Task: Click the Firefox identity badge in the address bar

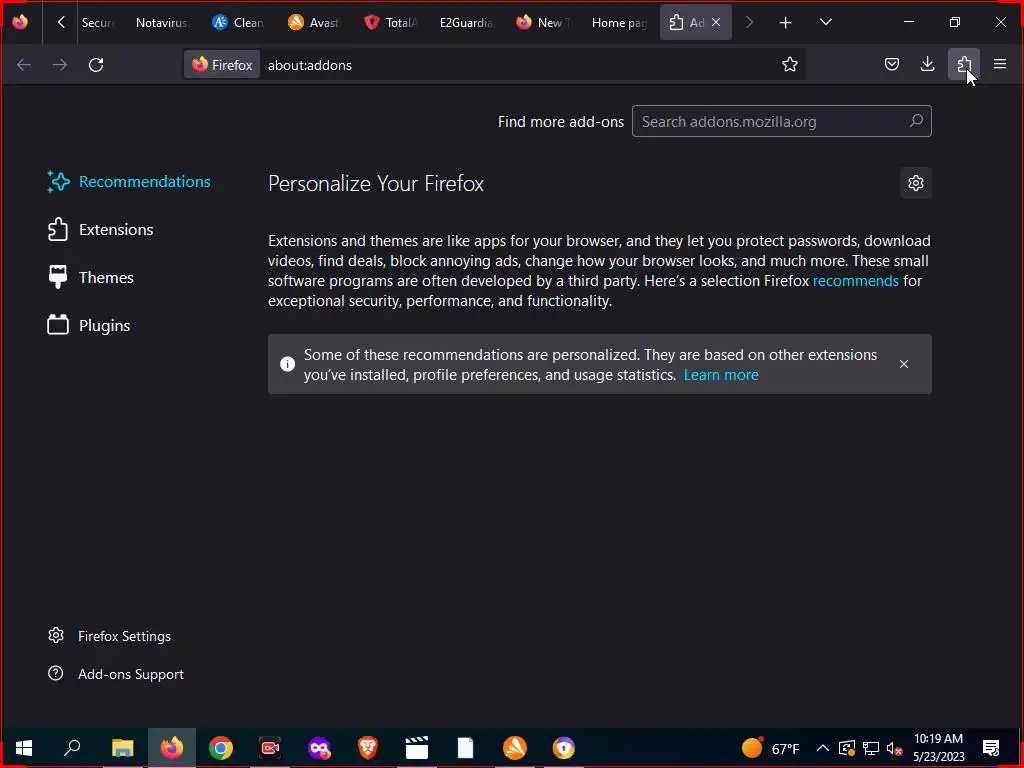Action: coord(222,65)
